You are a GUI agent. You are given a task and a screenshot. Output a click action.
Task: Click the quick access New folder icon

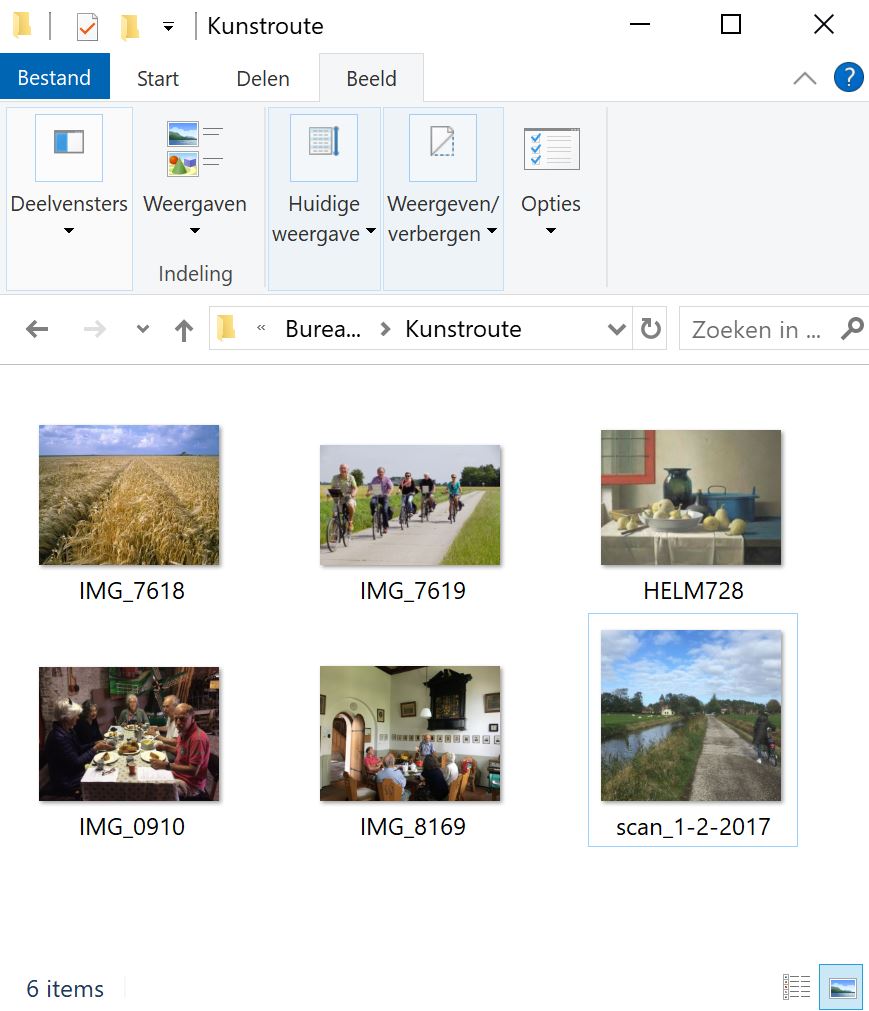(129, 26)
